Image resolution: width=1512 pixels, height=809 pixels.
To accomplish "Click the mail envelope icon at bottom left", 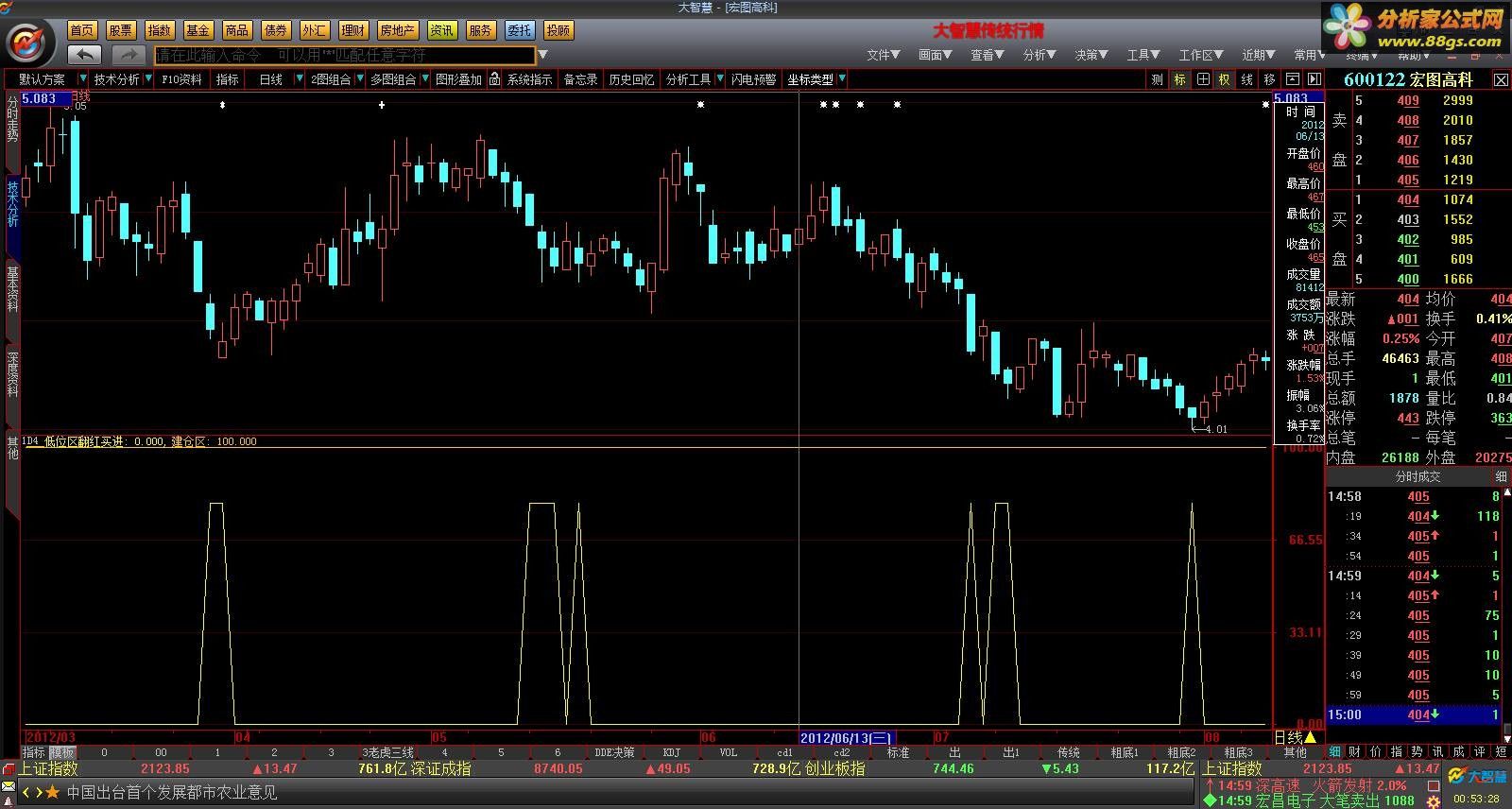I will coord(9,787).
